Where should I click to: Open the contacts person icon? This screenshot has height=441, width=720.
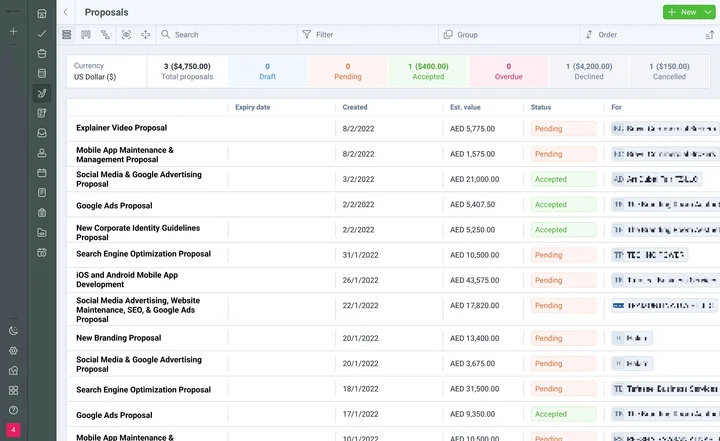41,153
